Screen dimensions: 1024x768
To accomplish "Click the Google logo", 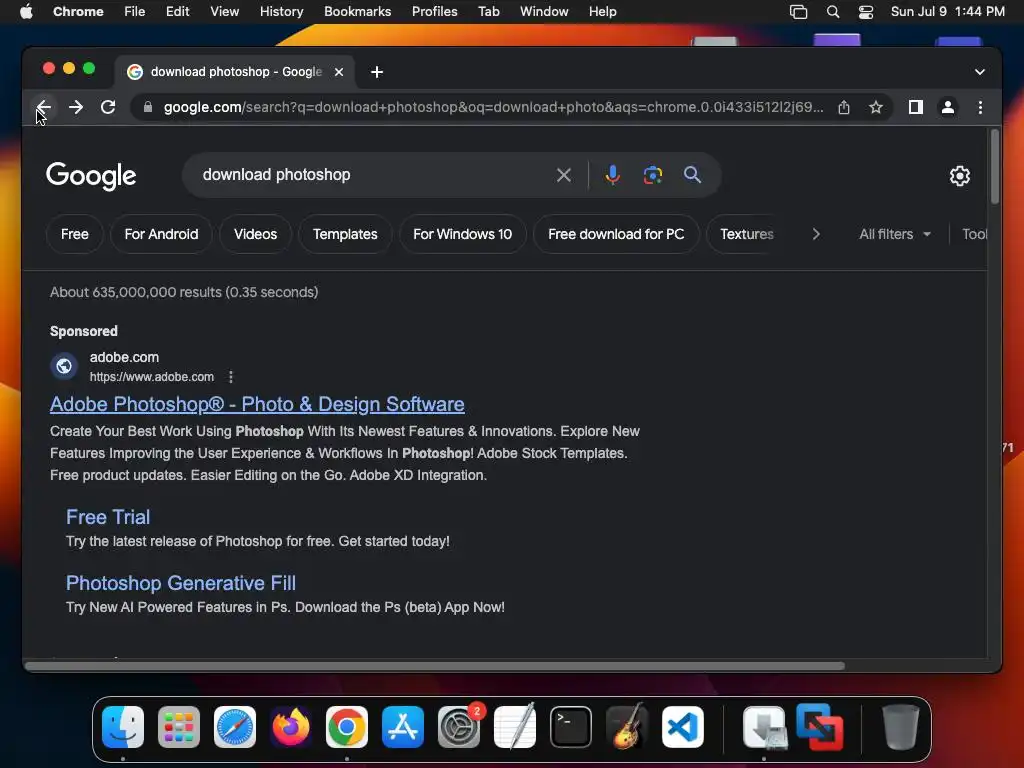I will (x=91, y=176).
